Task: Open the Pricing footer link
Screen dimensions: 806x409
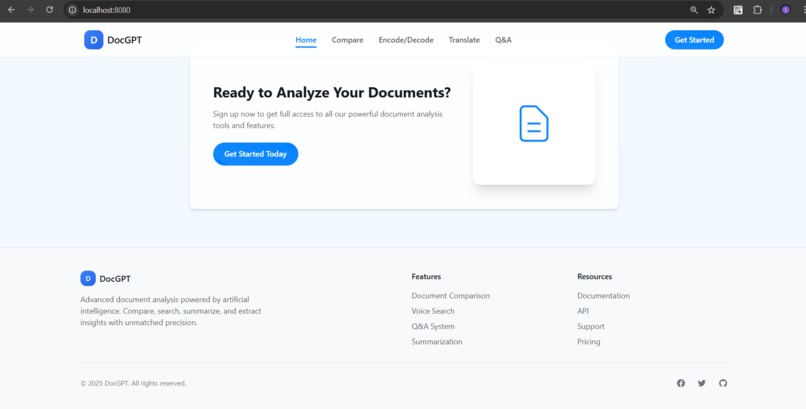Action: [589, 342]
